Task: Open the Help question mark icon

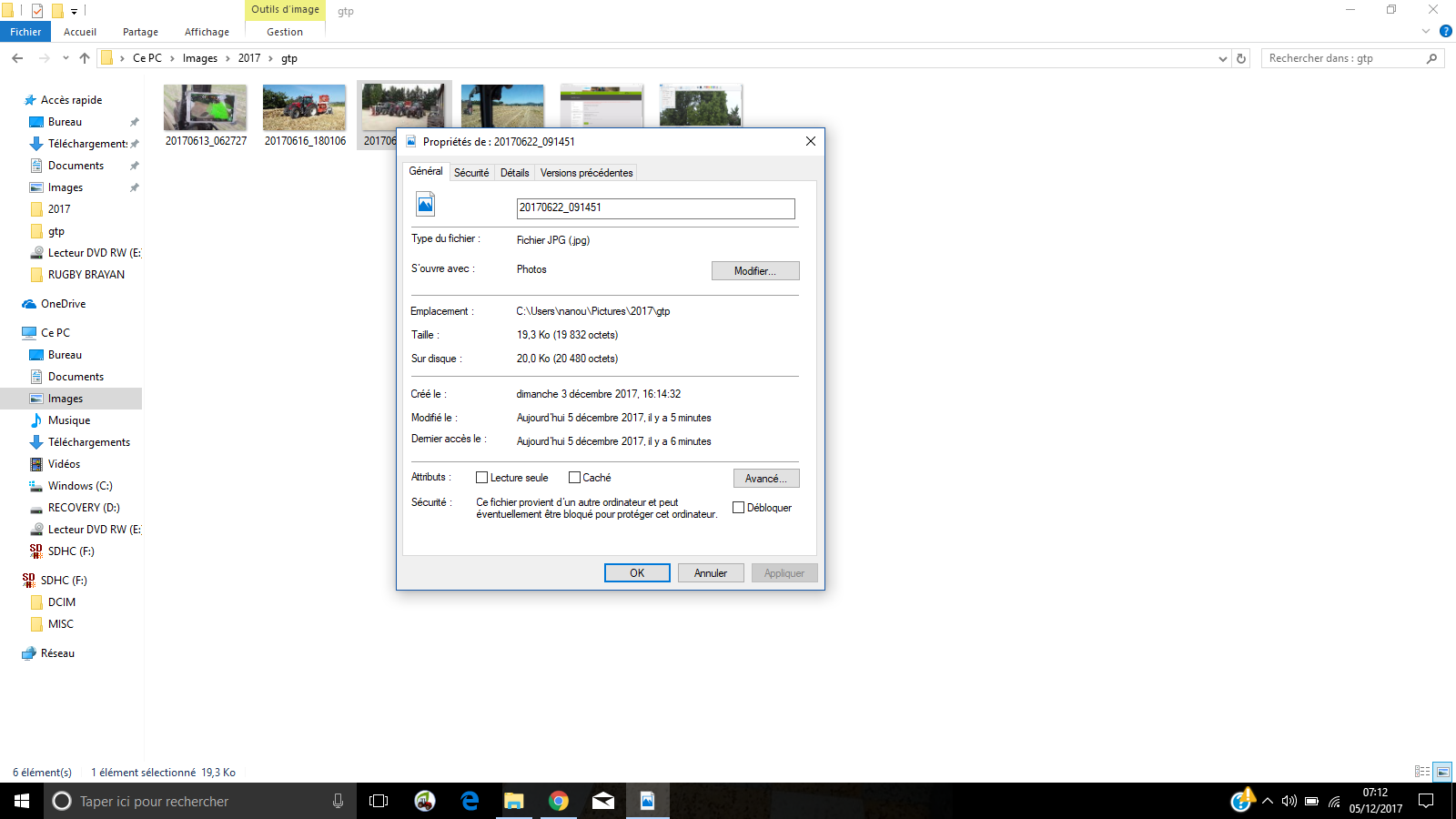Action: 1445,31
